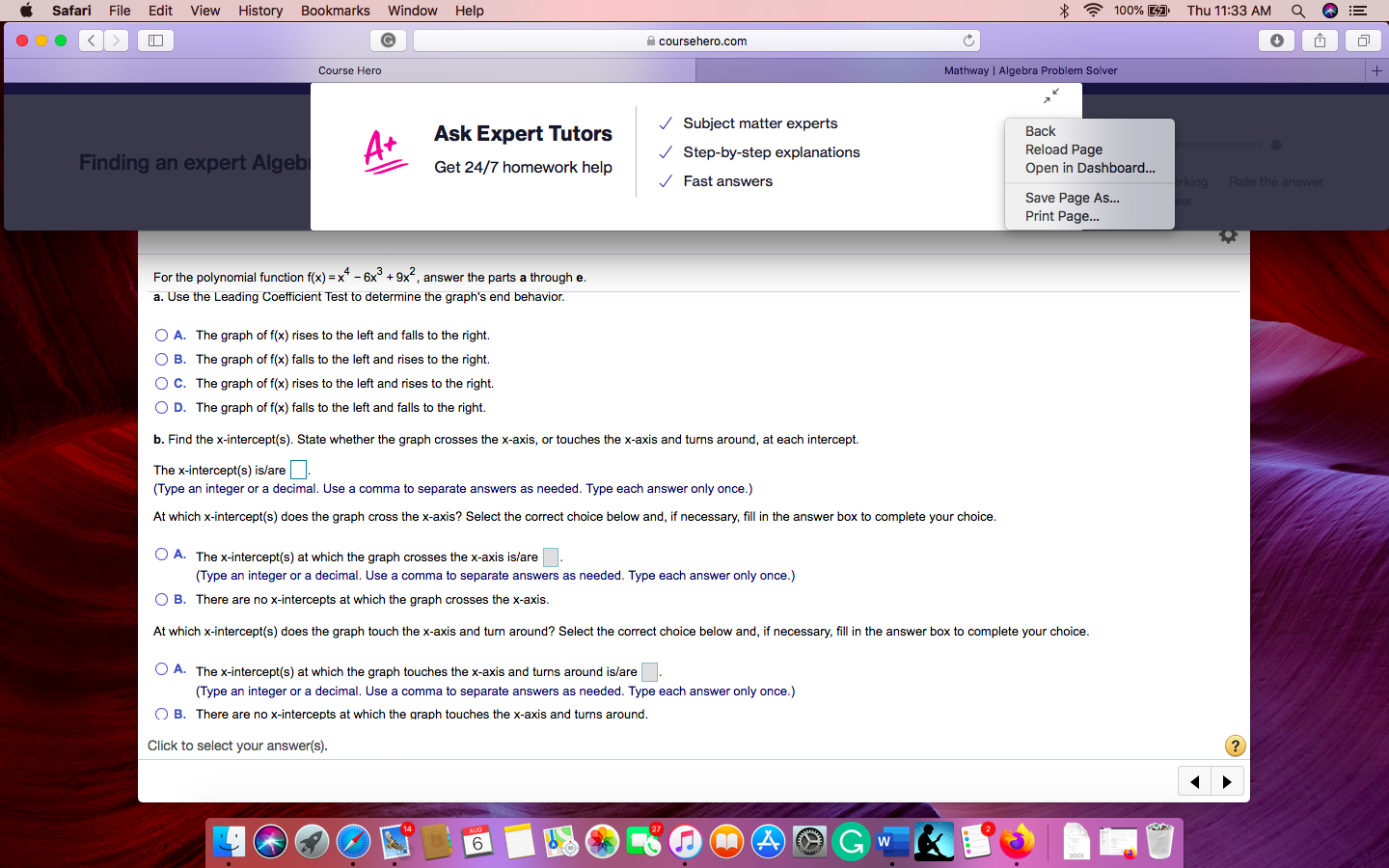1389x868 pixels.
Task: Open Microsoft Word in the dock
Action: click(892, 842)
